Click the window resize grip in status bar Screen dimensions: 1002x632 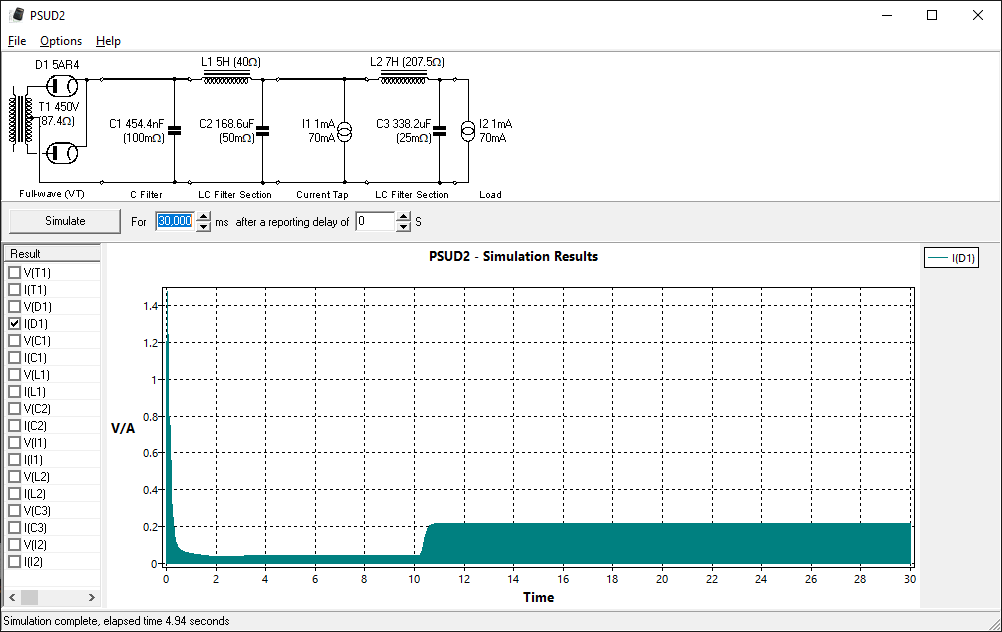click(x=995, y=625)
